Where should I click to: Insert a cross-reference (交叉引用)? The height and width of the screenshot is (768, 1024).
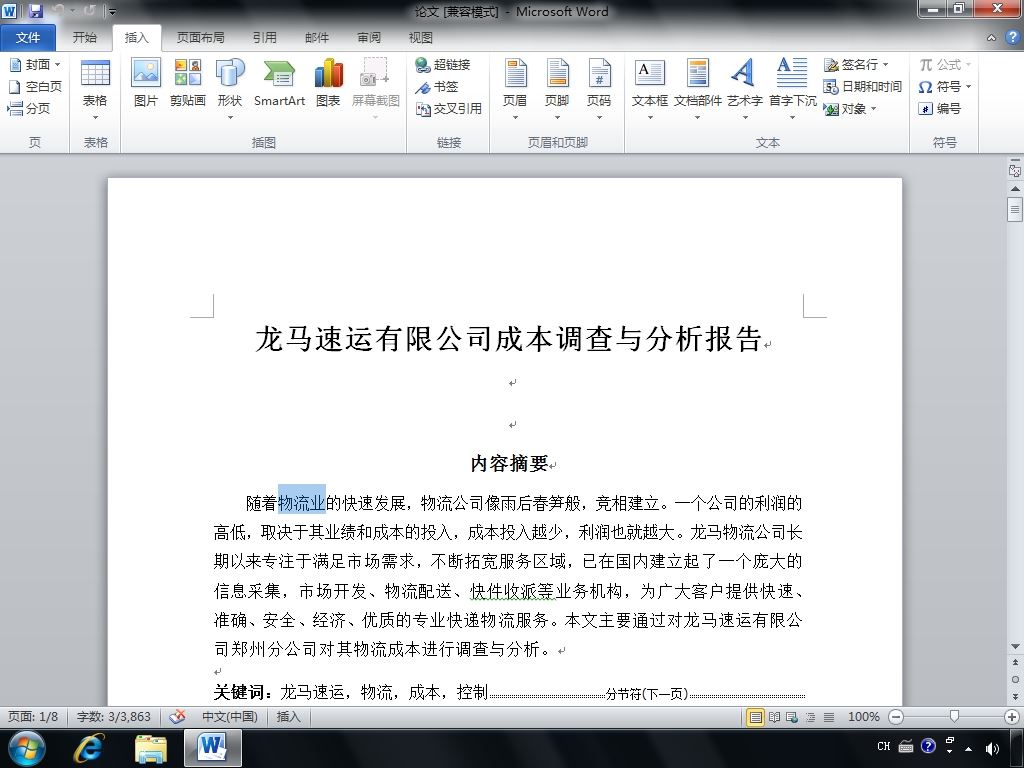click(449, 108)
